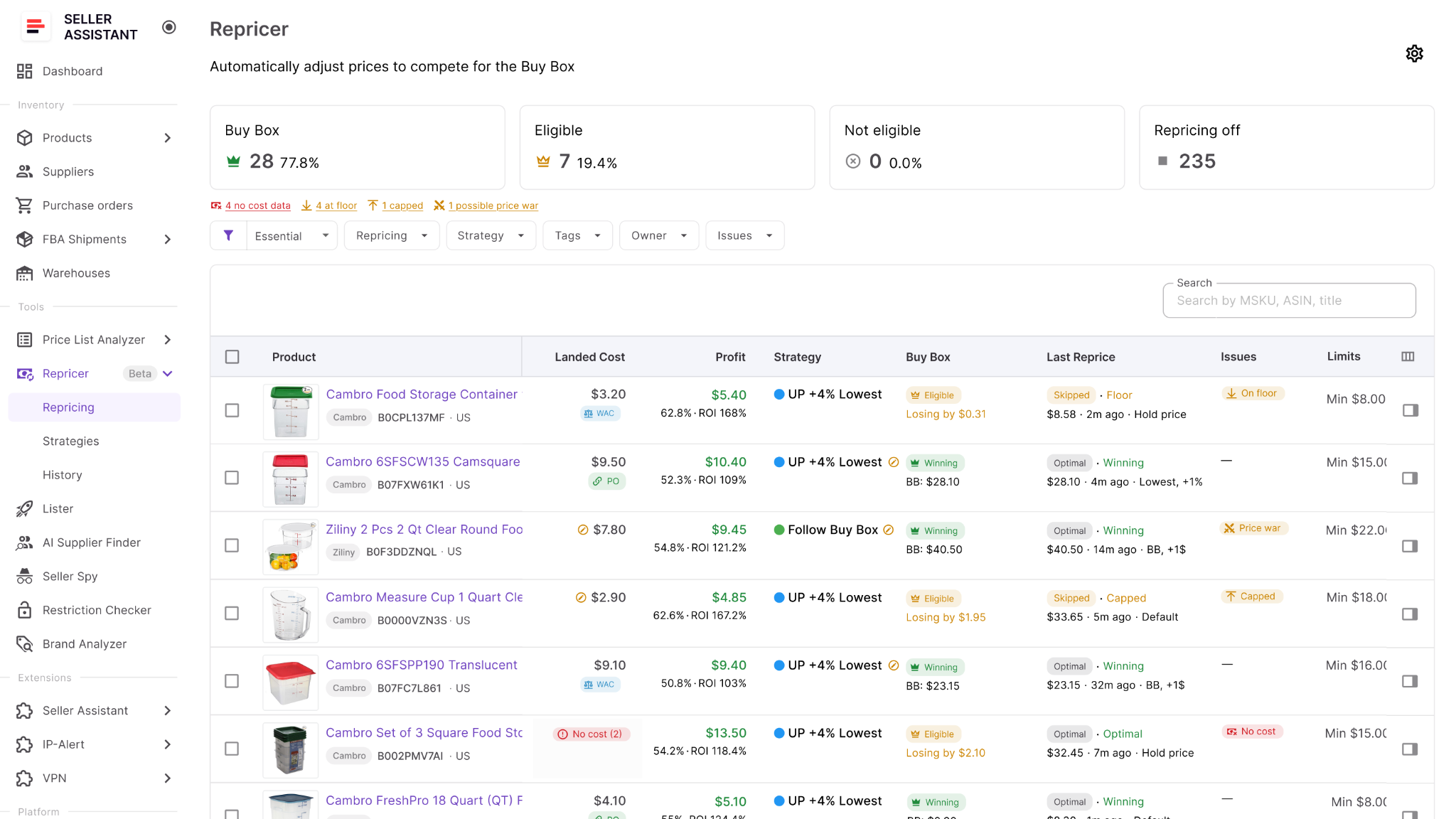Click the Lister rocket icon
This screenshot has height=819, width=1456.
point(25,508)
